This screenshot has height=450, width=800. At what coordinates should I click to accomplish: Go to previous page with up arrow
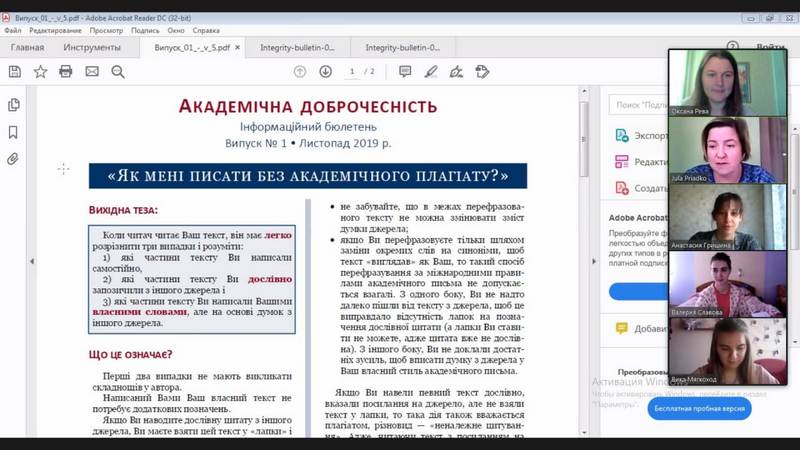[x=300, y=71]
